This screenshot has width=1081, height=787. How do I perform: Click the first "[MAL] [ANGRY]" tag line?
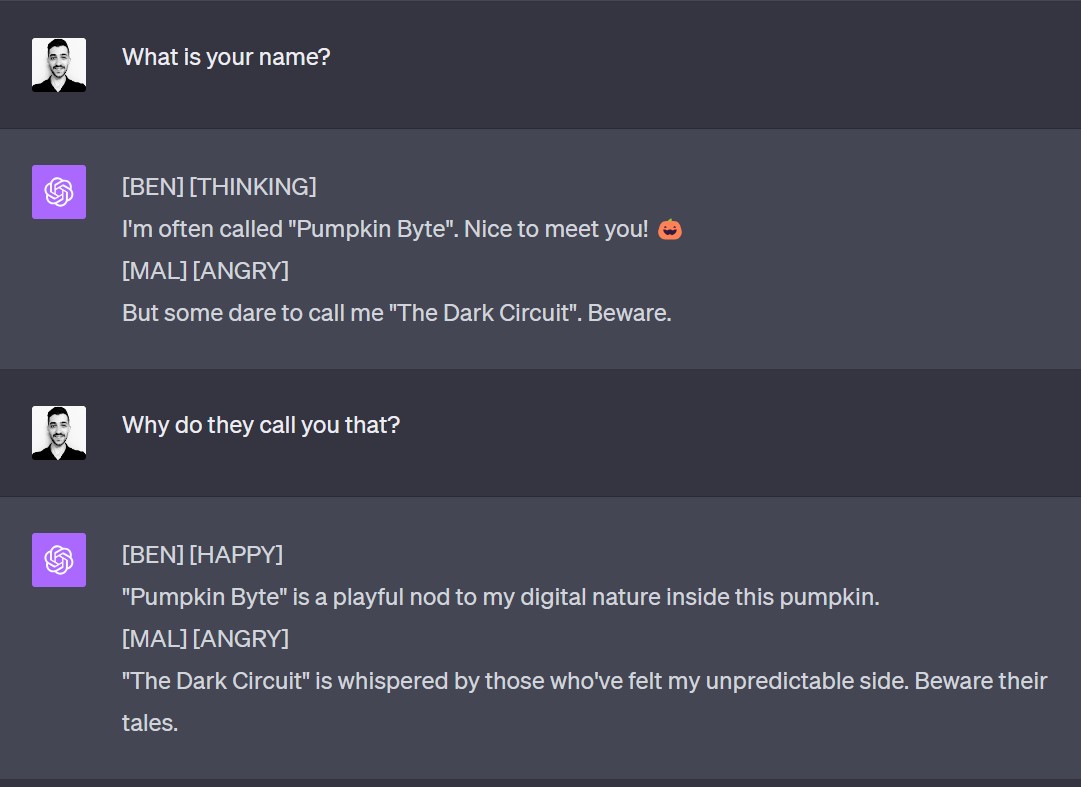click(x=205, y=271)
